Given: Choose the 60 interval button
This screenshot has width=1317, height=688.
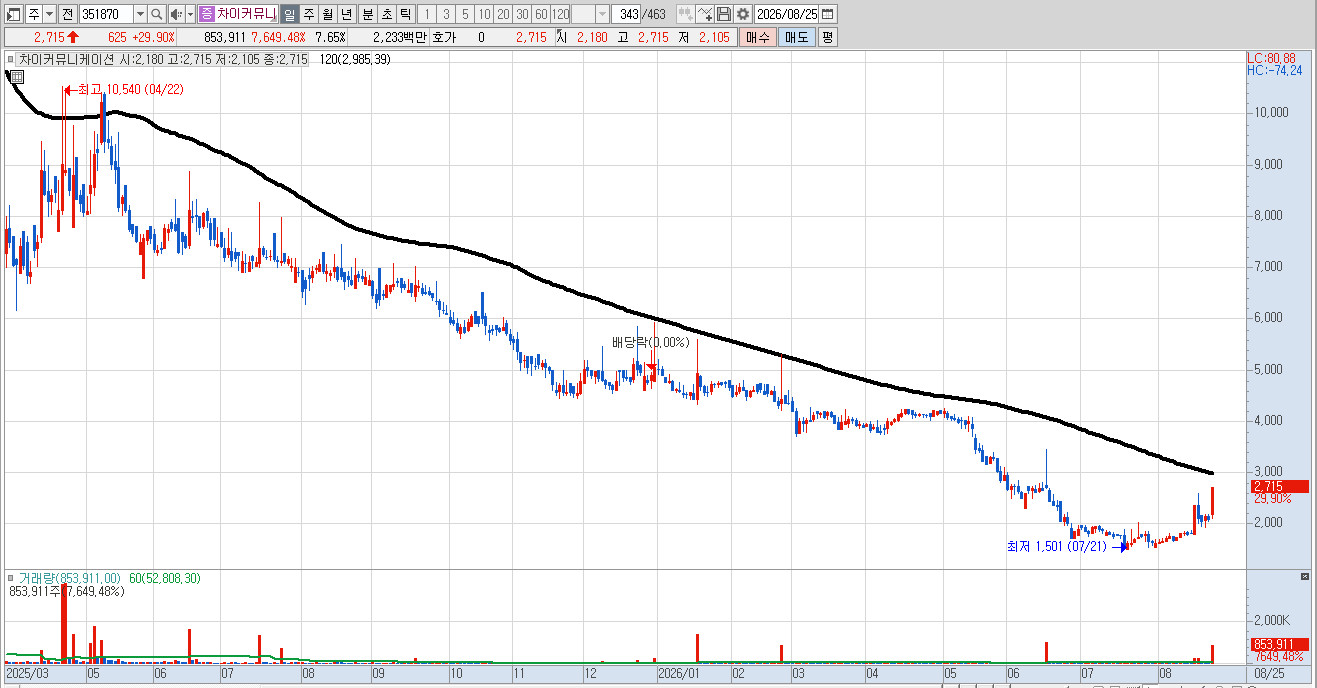Looking at the screenshot, I should (x=540, y=14).
